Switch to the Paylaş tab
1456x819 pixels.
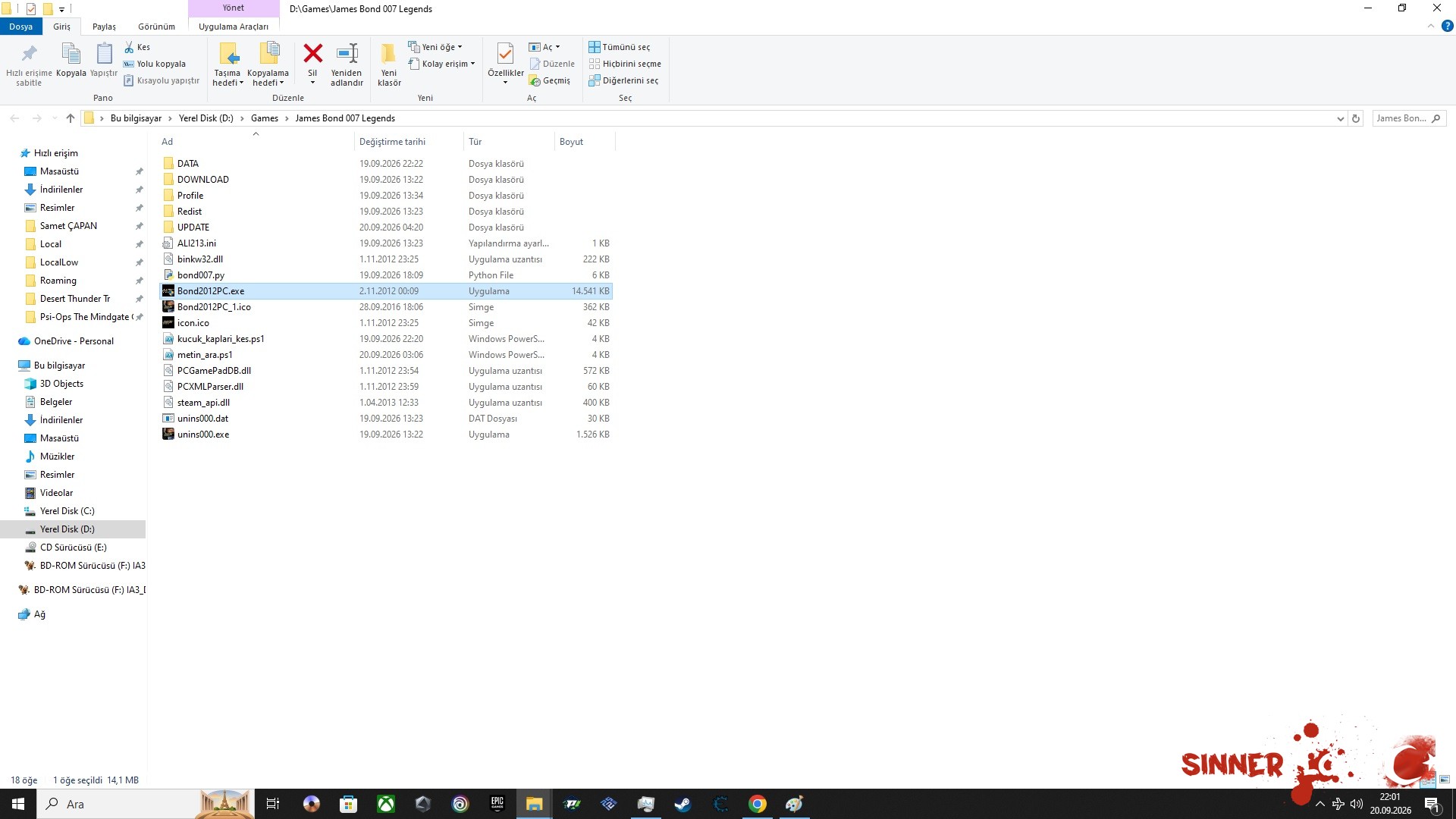[104, 27]
